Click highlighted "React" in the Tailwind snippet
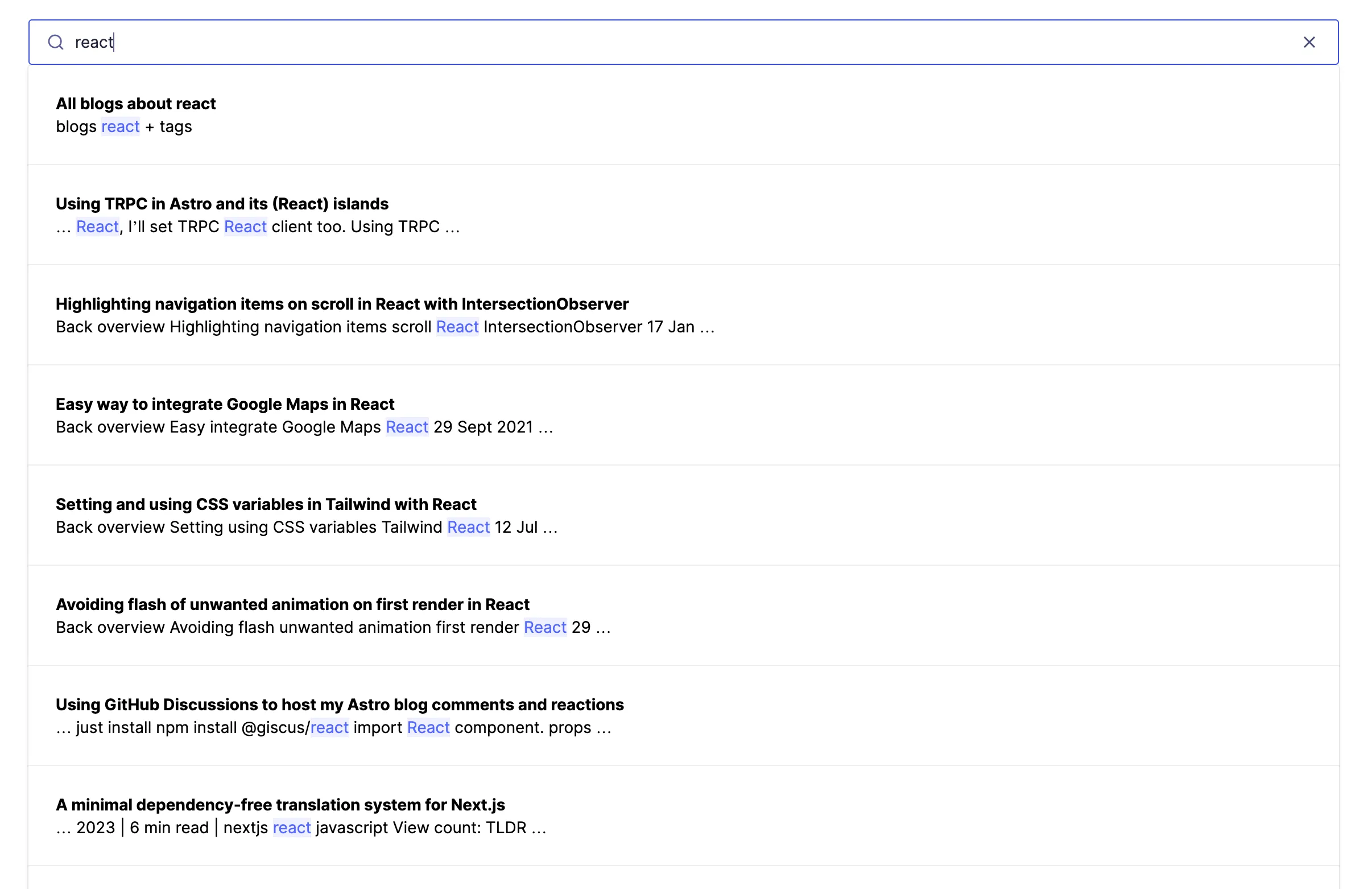This screenshot has width=1372, height=889. pyautogui.click(x=468, y=526)
